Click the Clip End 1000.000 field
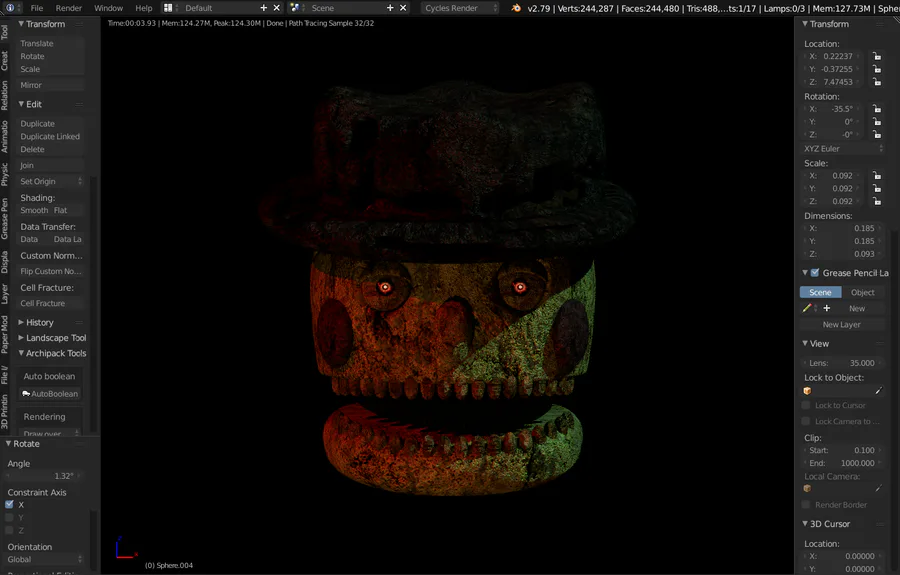 [x=842, y=463]
